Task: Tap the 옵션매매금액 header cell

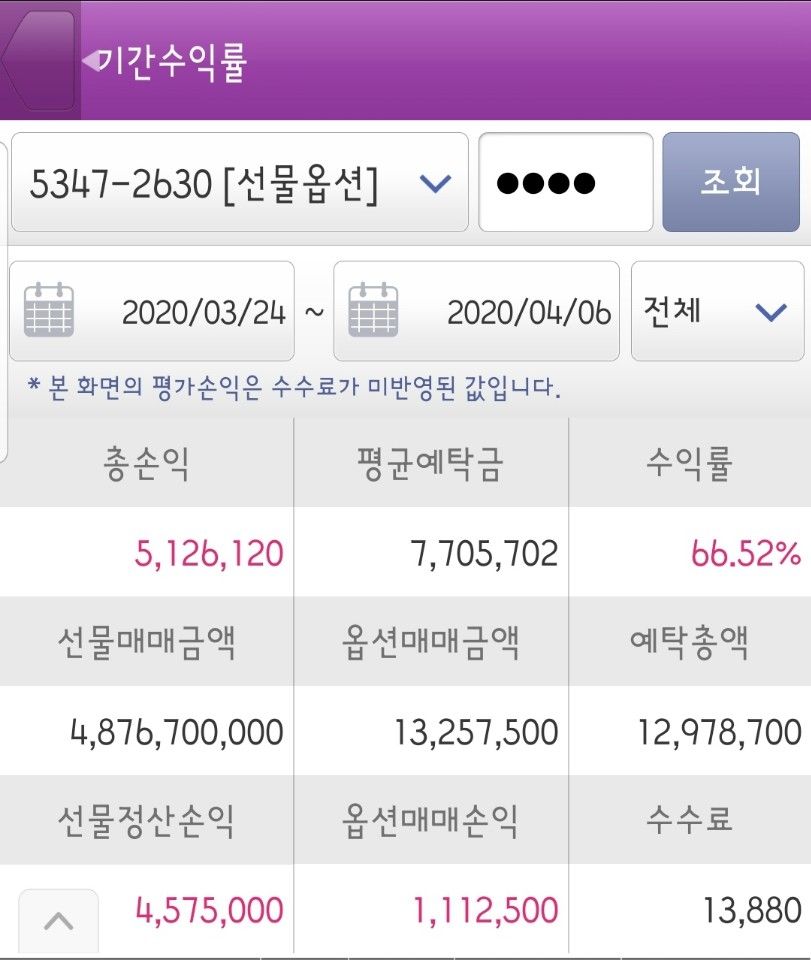Action: (x=429, y=643)
